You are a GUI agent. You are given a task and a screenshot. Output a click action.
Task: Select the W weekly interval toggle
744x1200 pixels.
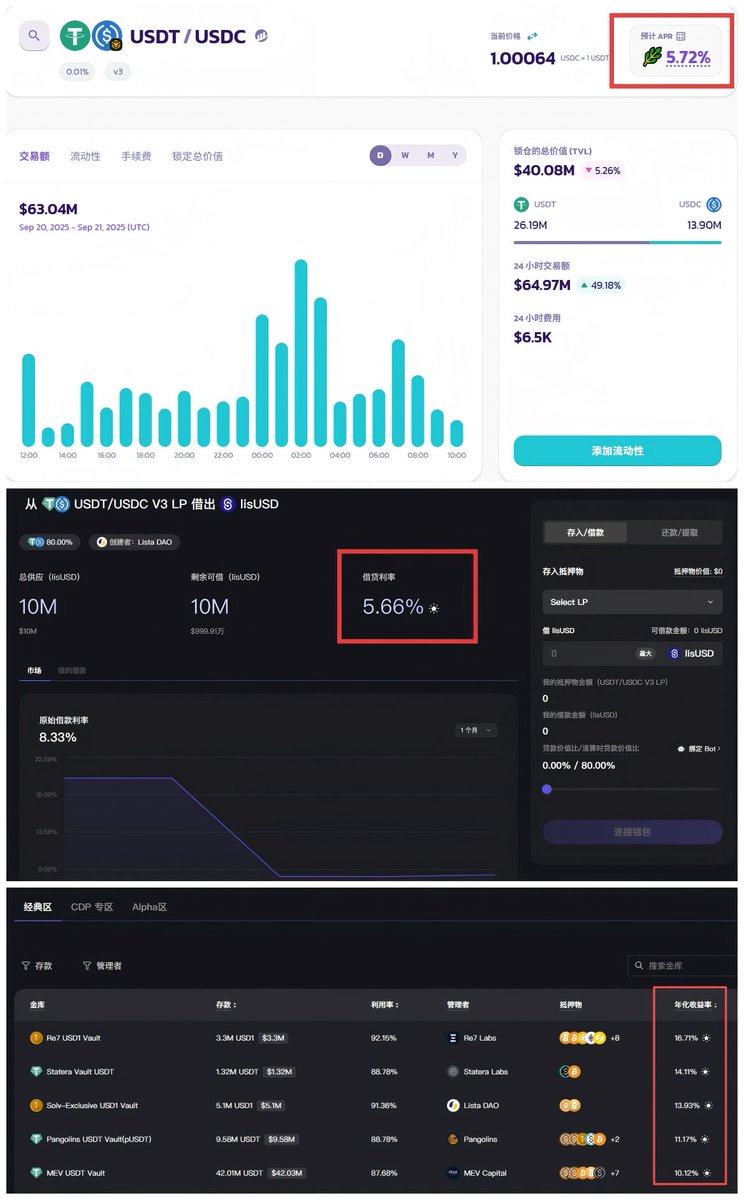pyautogui.click(x=405, y=155)
